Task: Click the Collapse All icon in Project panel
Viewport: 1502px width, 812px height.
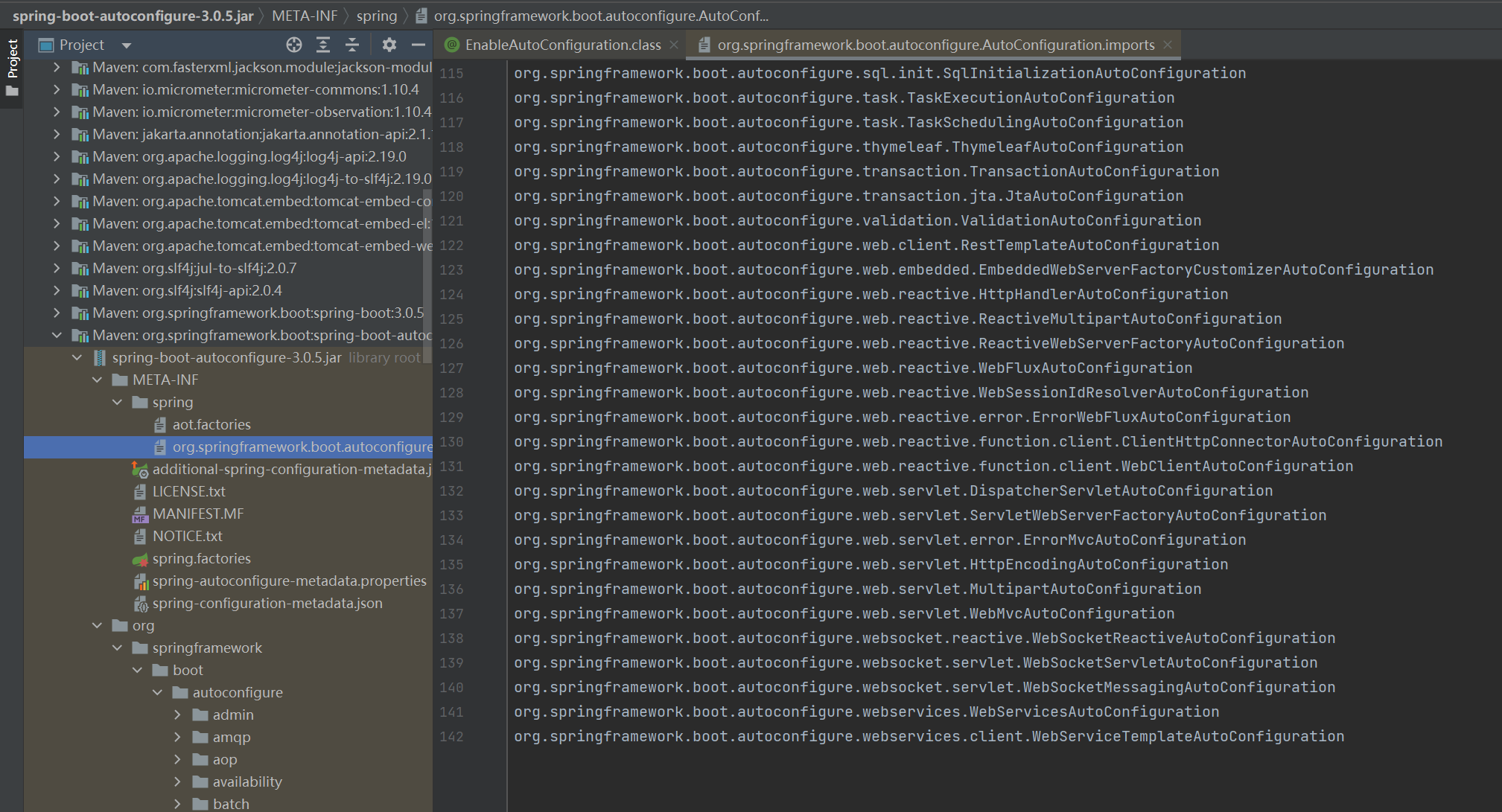Action: (352, 45)
